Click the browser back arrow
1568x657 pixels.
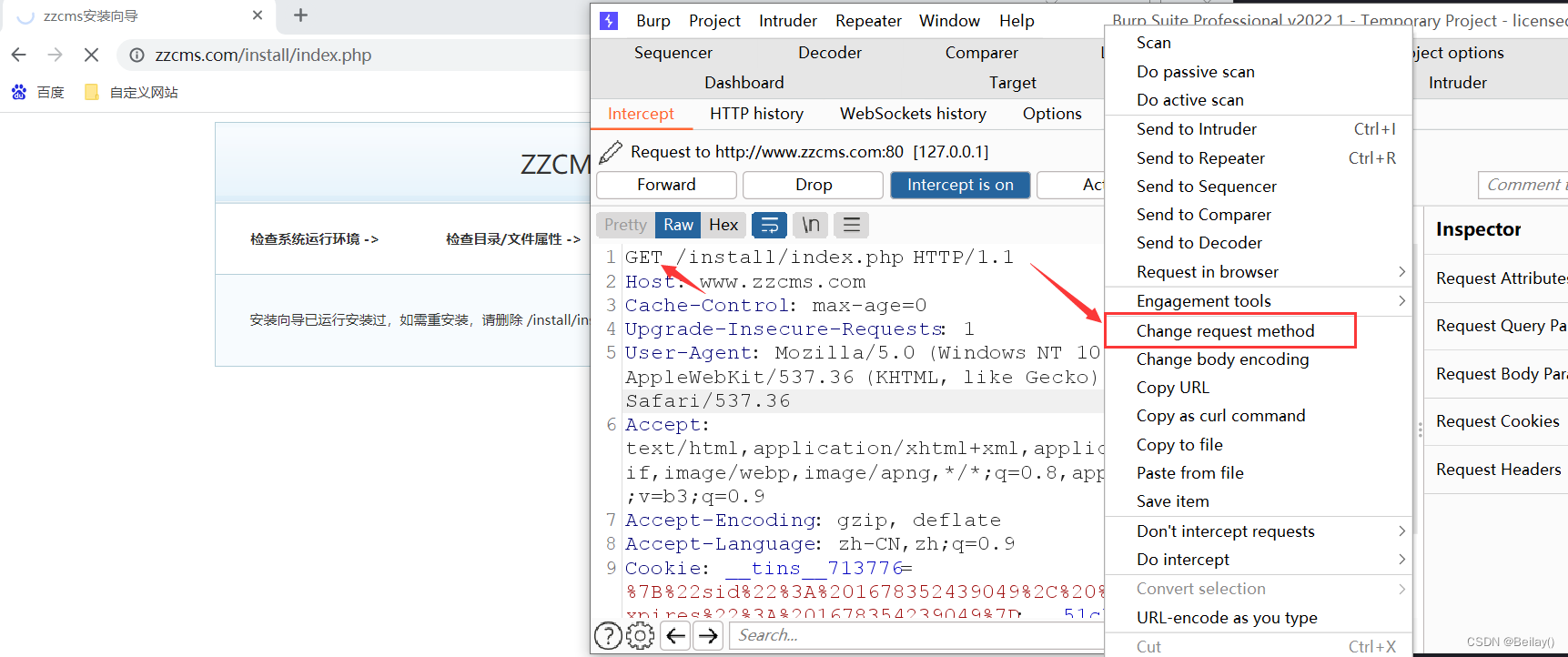[x=19, y=55]
